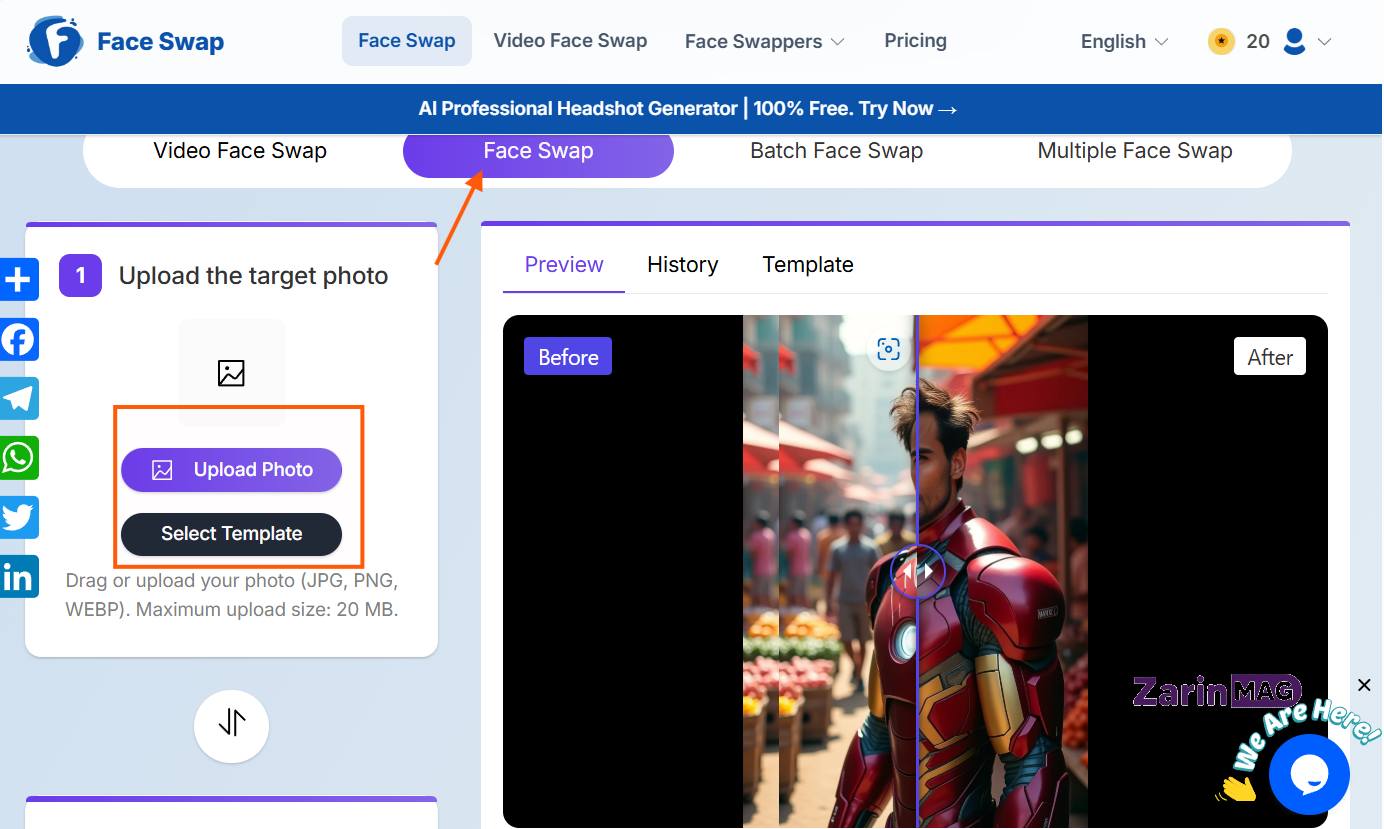This screenshot has height=829, width=1384.
Task: Switch to Batch Face Swap tab
Action: pos(836,151)
